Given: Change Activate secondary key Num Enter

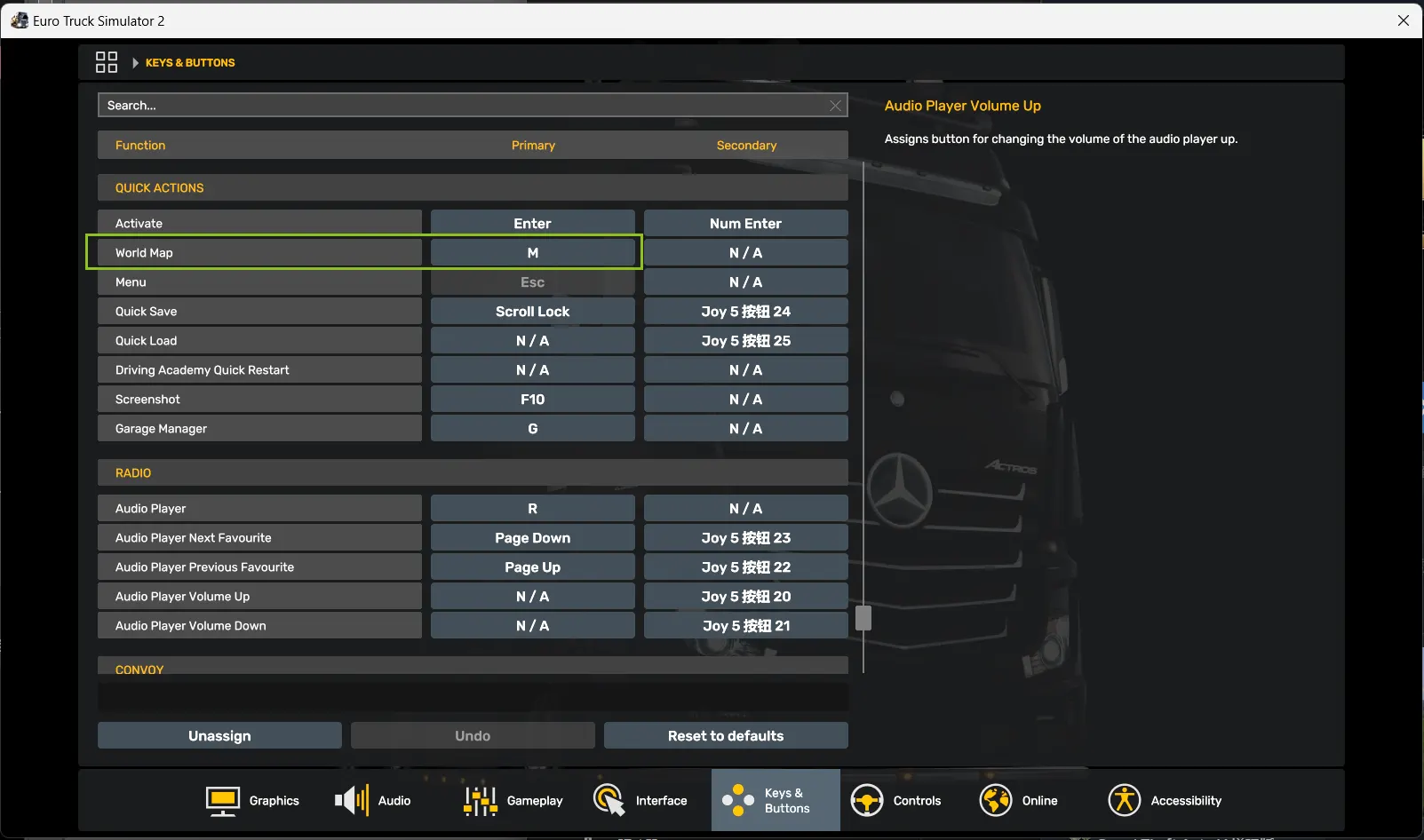Looking at the screenshot, I should [746, 224].
